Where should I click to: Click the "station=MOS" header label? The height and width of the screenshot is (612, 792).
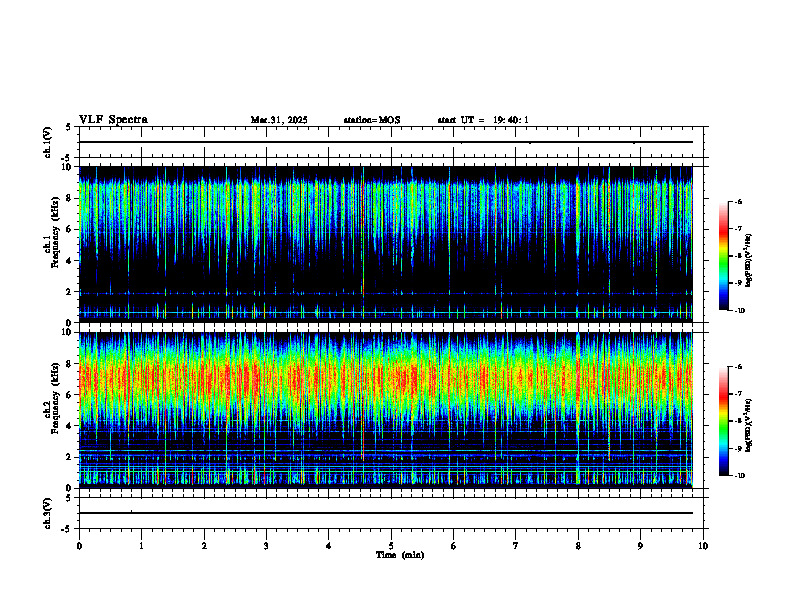click(372, 120)
